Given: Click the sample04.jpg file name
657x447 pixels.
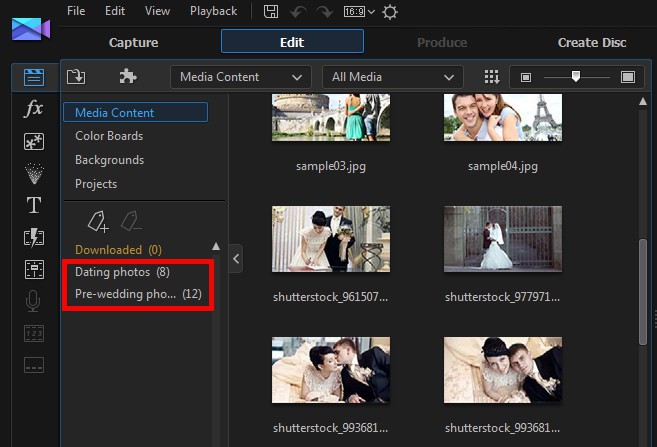Looking at the screenshot, I should 503,166.
